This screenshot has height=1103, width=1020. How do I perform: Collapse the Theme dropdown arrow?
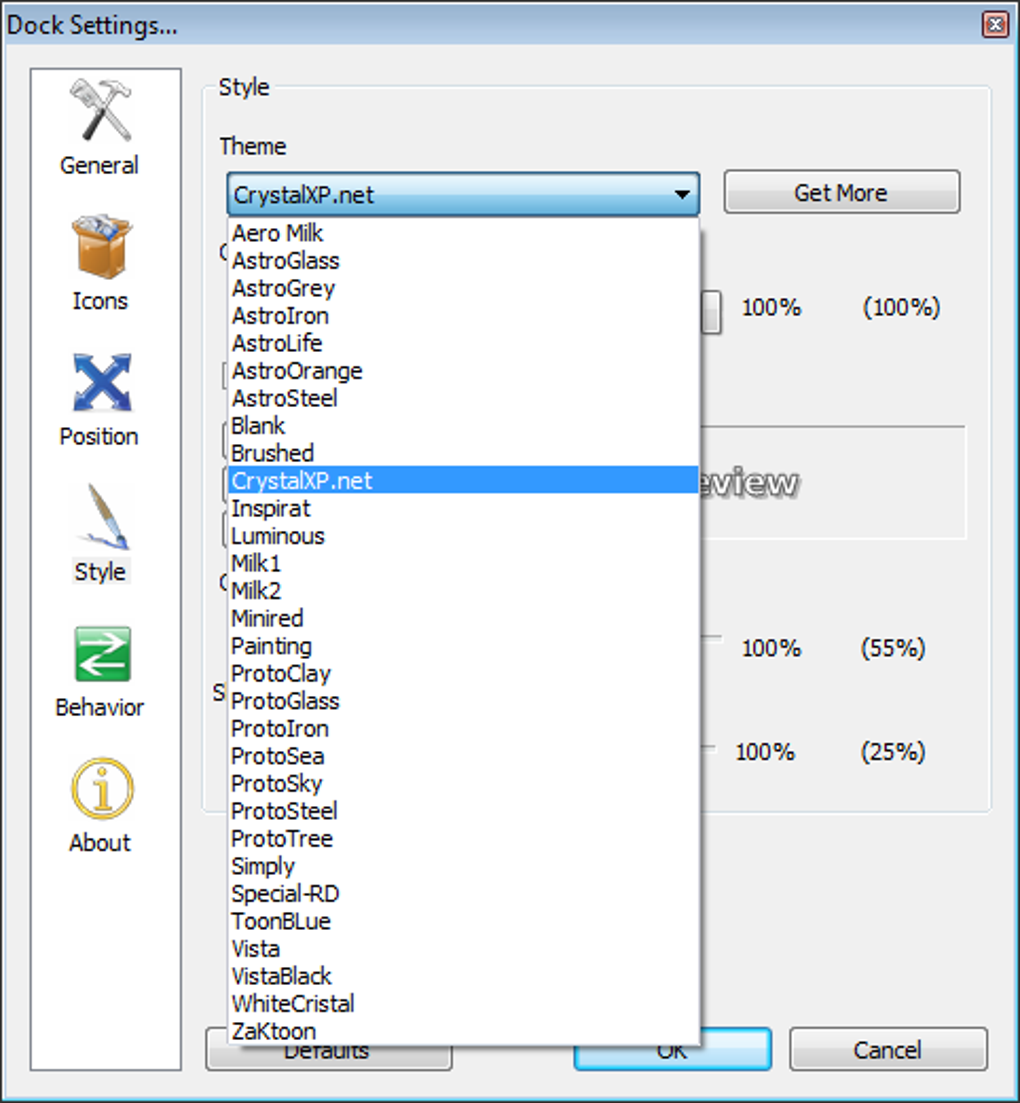click(681, 195)
